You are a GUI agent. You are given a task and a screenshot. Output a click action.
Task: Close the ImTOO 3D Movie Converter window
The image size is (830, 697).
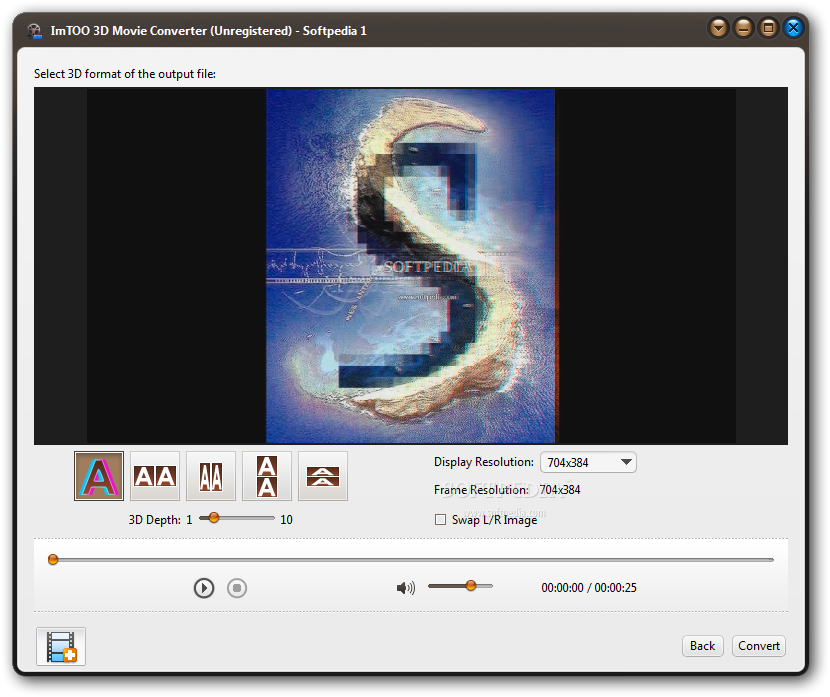coord(793,28)
